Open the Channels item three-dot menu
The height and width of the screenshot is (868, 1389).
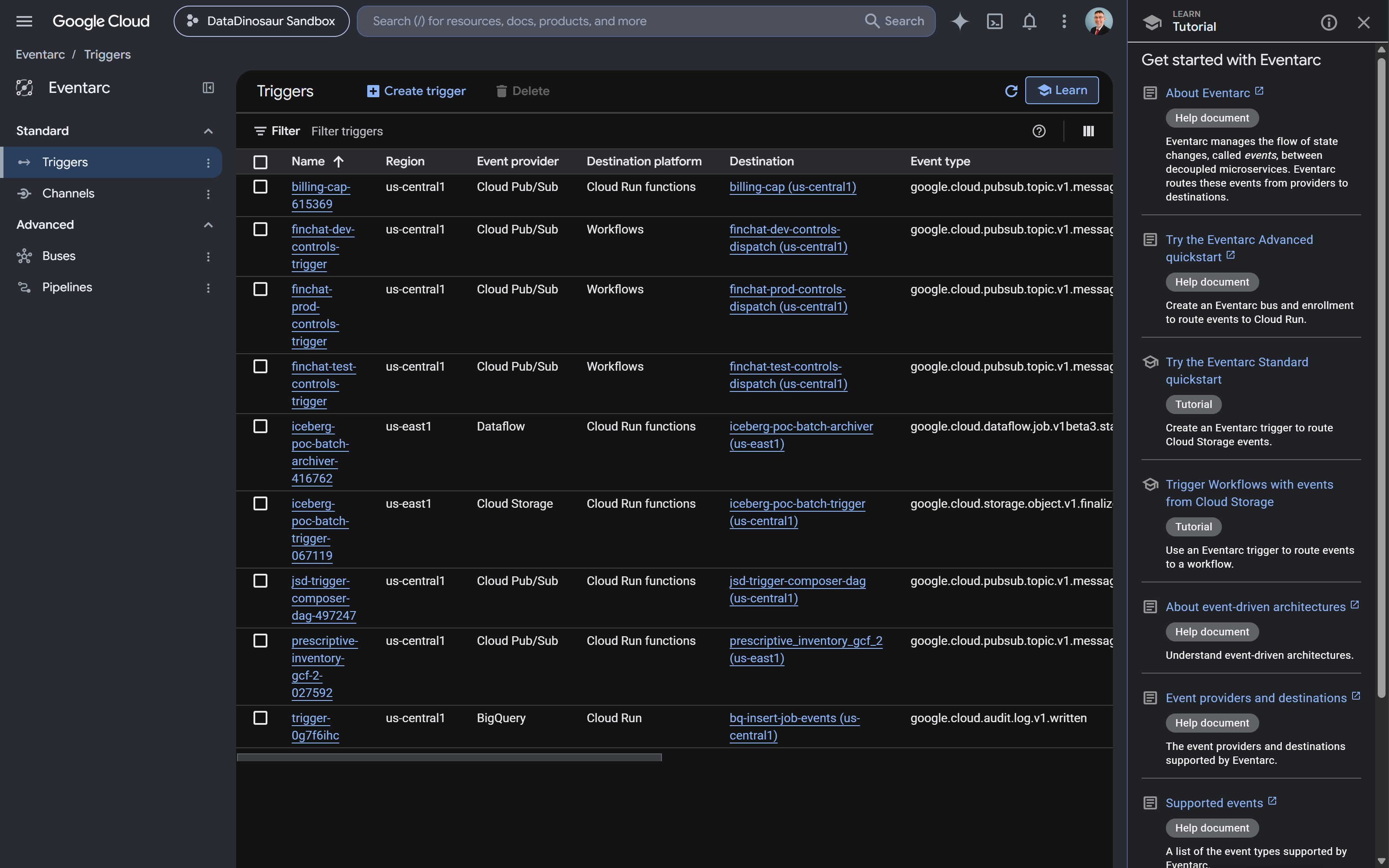pos(208,194)
